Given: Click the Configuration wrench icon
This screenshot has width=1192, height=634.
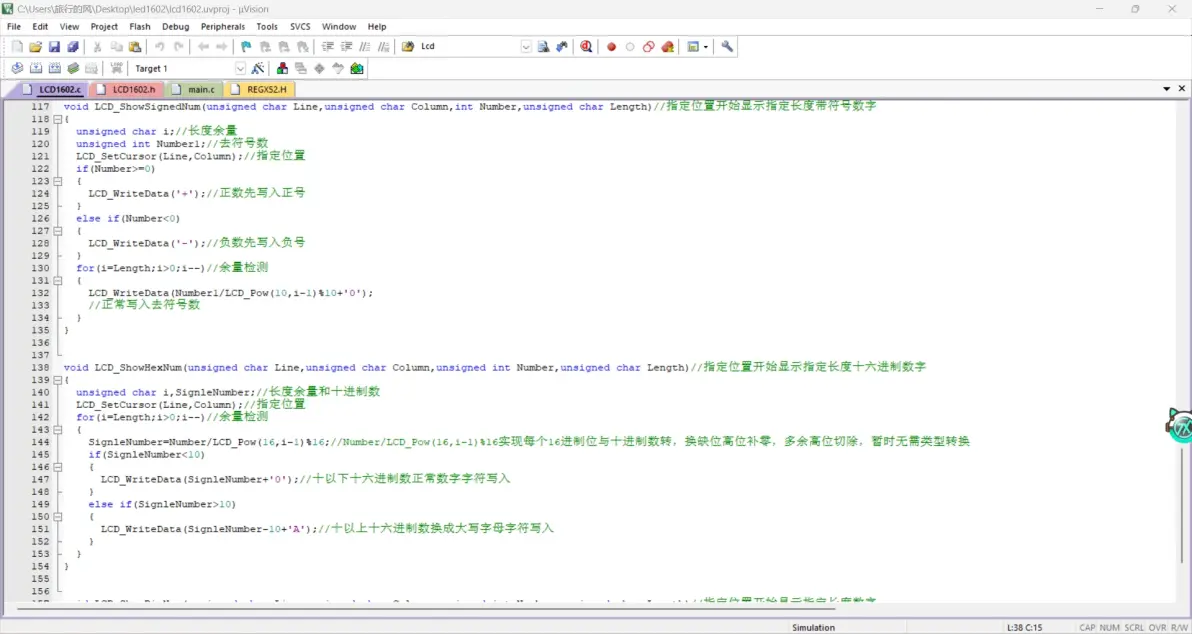Looking at the screenshot, I should [727, 47].
